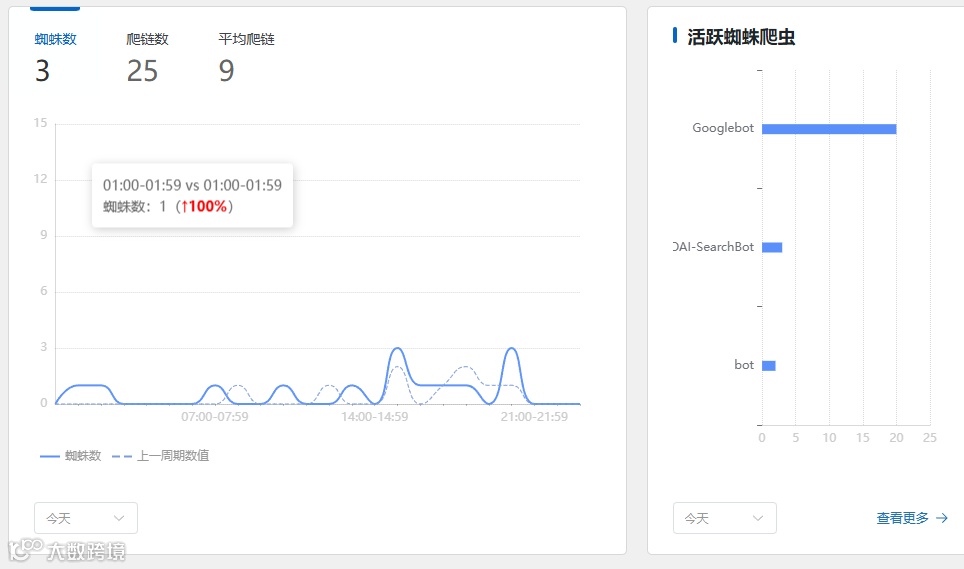Click the chevron arrow beside 查看更多's 今天 selector

pos(758,518)
